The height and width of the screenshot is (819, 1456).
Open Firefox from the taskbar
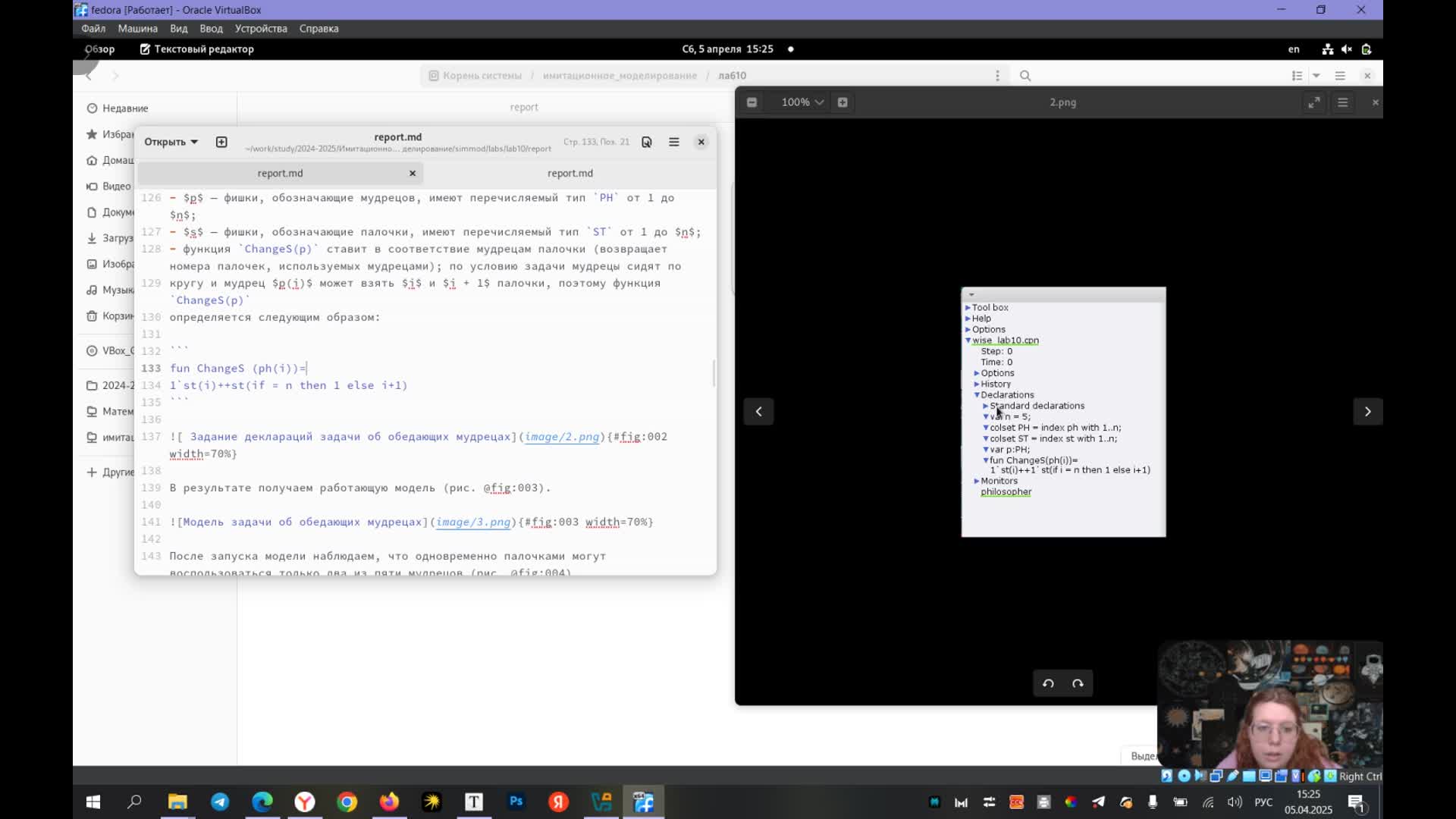click(x=390, y=802)
